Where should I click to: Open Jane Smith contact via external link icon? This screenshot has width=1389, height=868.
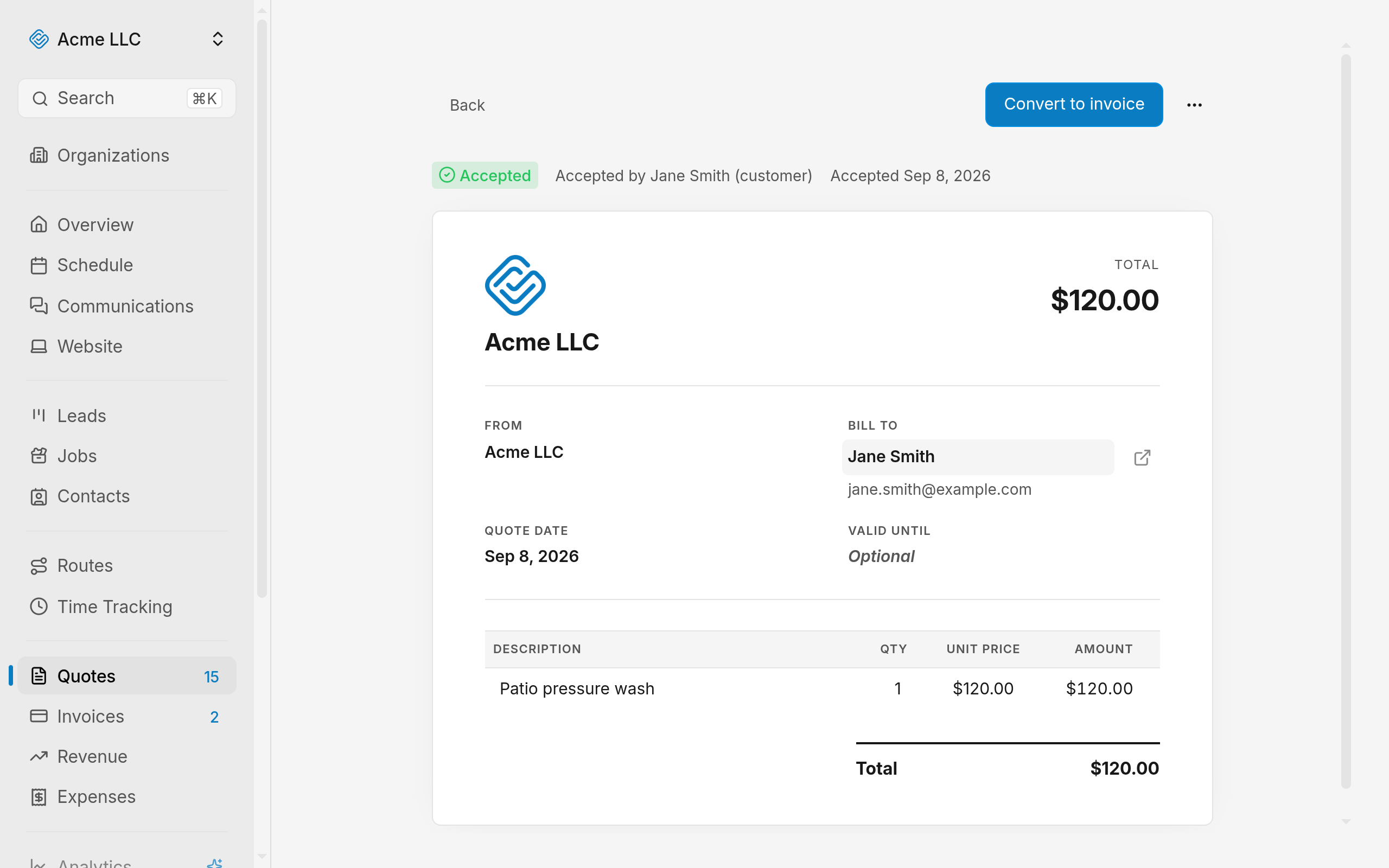click(1142, 457)
